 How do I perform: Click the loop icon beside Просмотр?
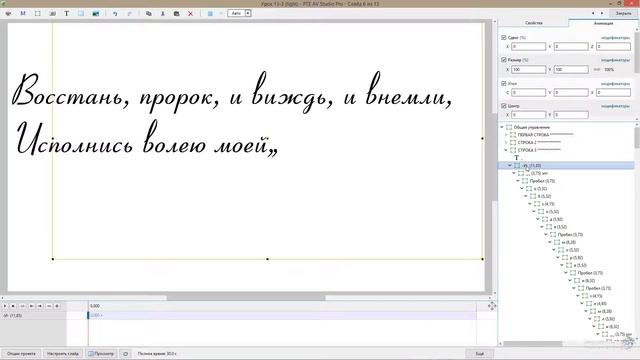126,353
